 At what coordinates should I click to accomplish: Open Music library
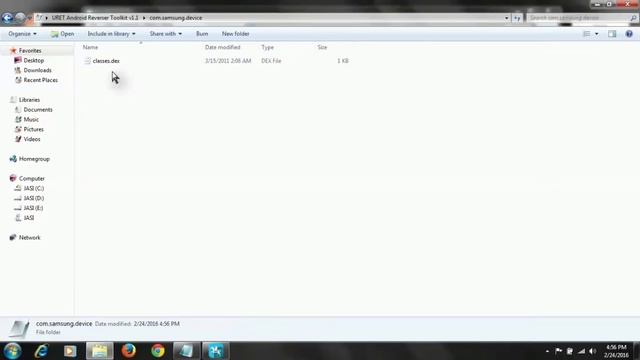31,119
